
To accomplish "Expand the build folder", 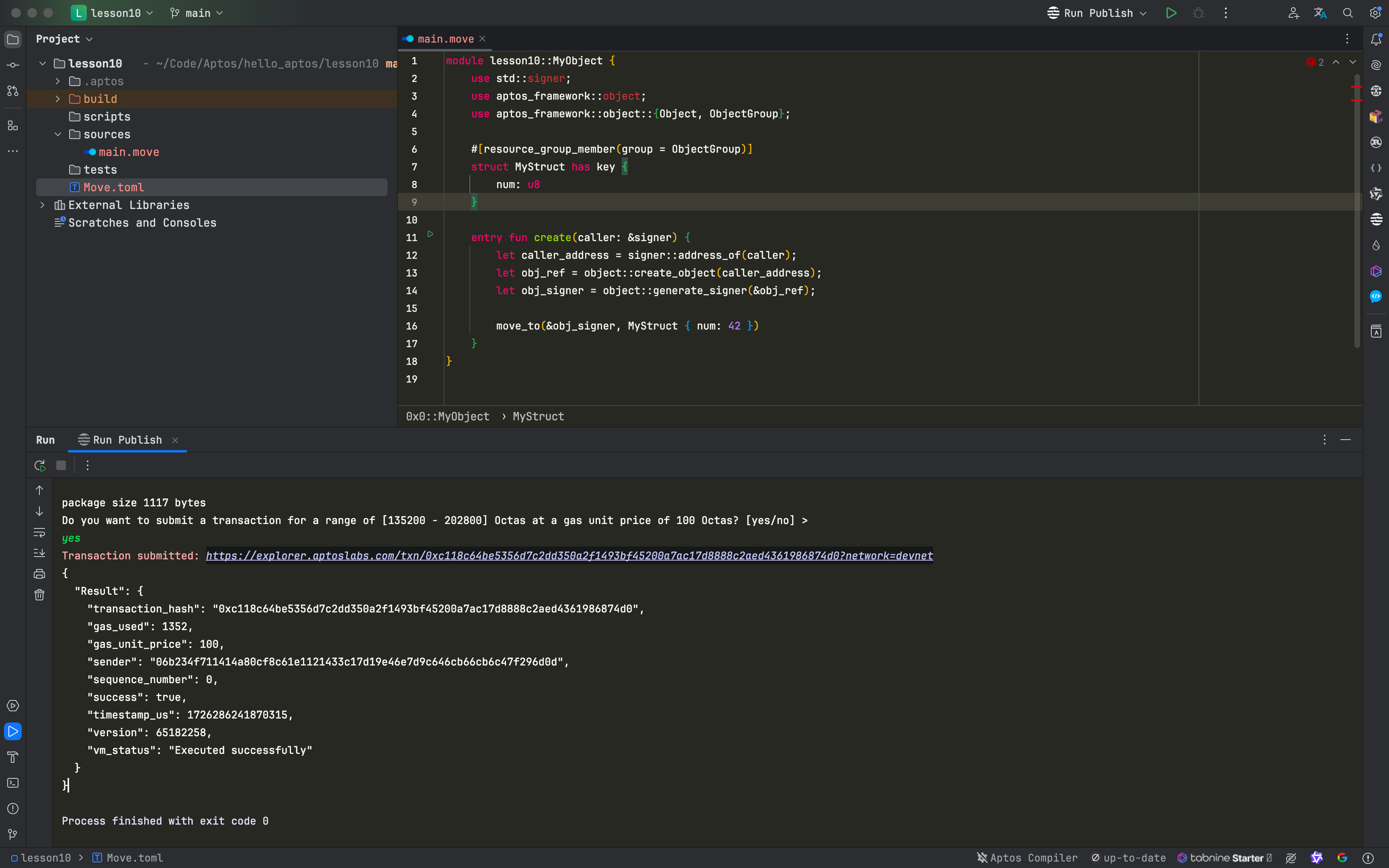I will click(x=57, y=99).
